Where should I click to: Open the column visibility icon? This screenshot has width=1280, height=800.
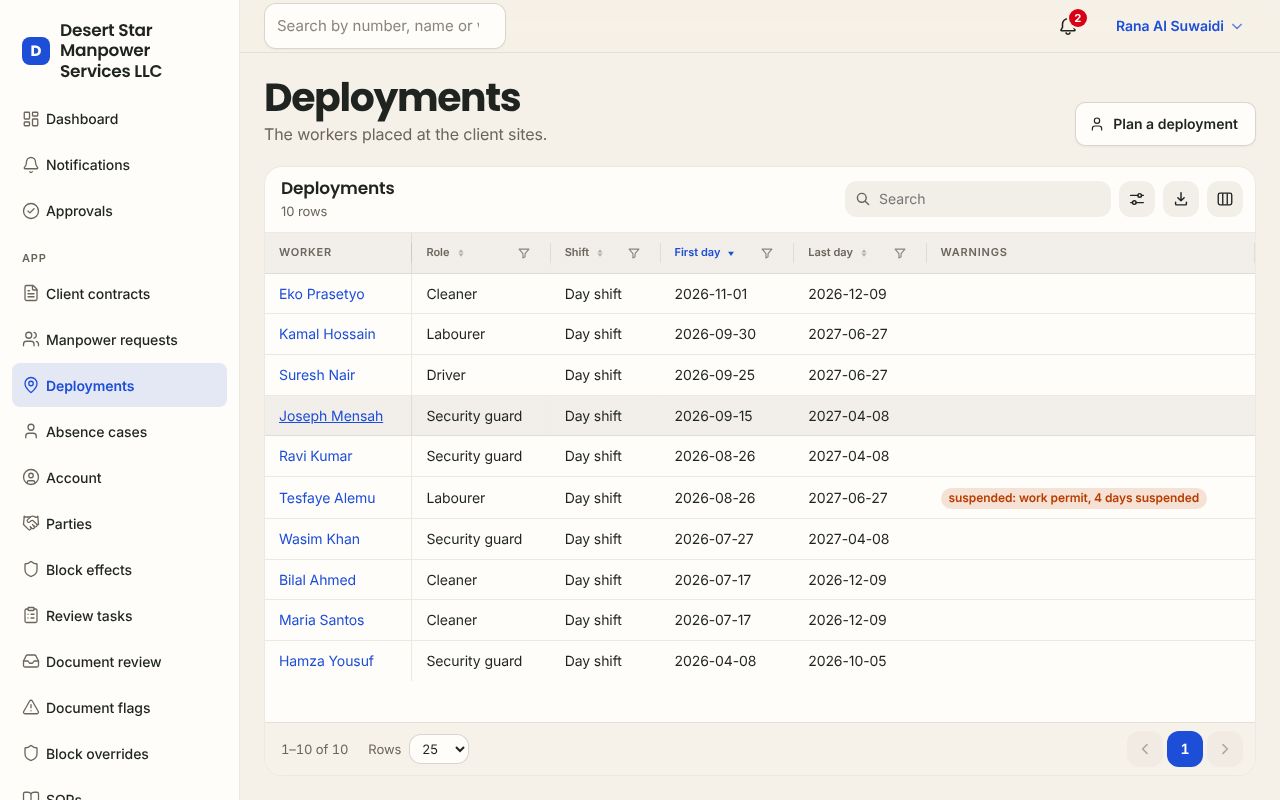(x=1225, y=199)
